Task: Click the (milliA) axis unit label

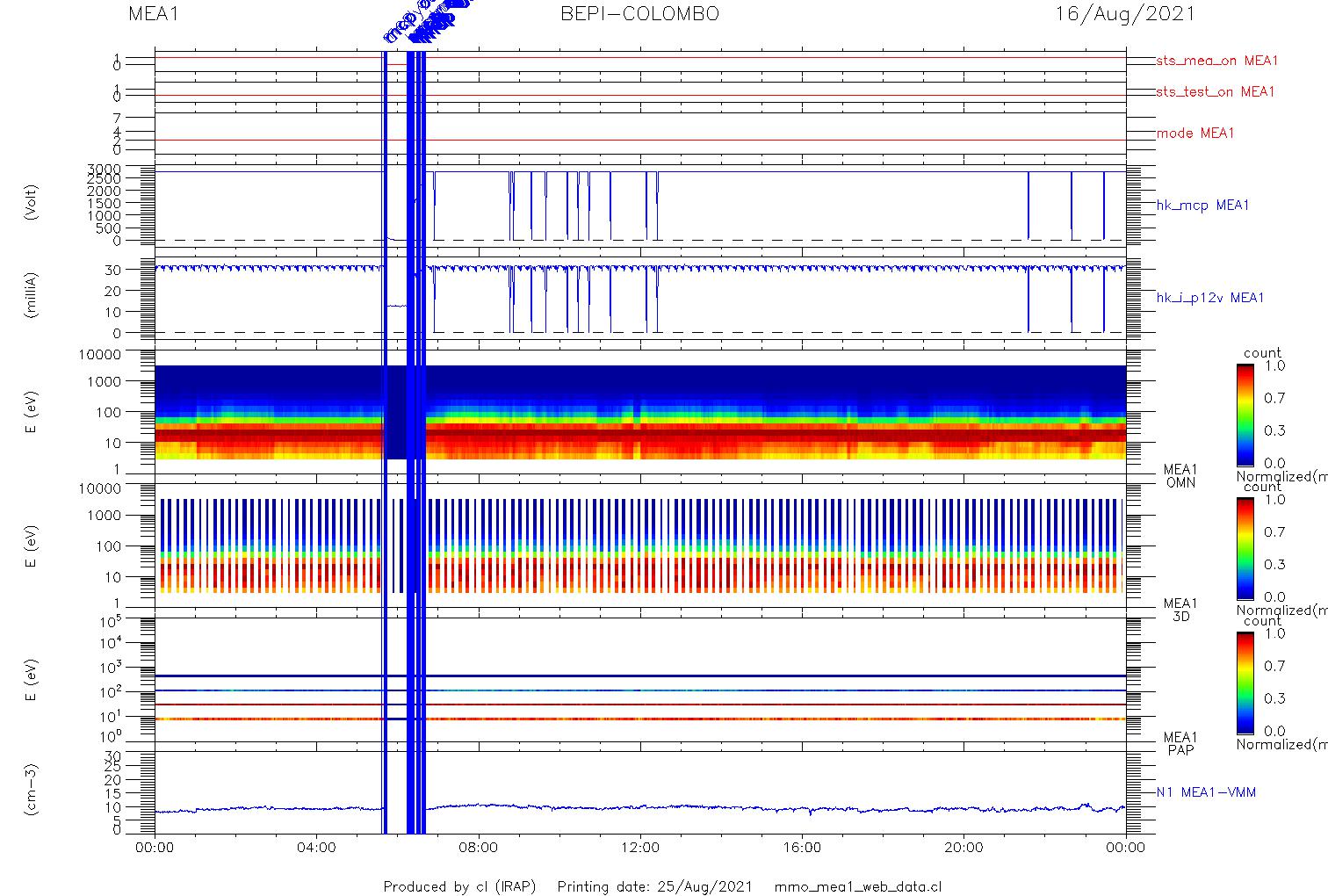Action: 32,295
